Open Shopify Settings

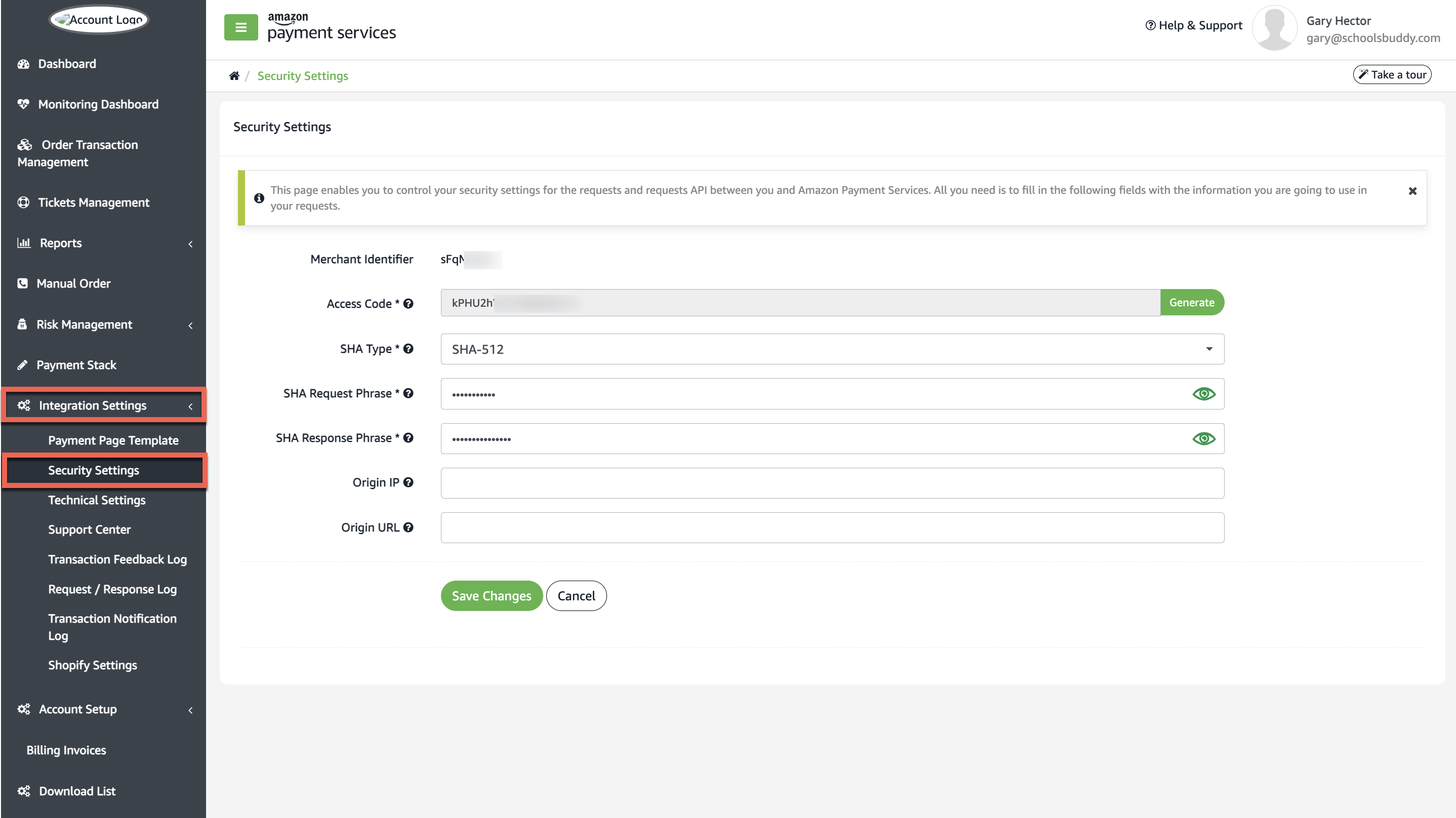pyautogui.click(x=93, y=665)
